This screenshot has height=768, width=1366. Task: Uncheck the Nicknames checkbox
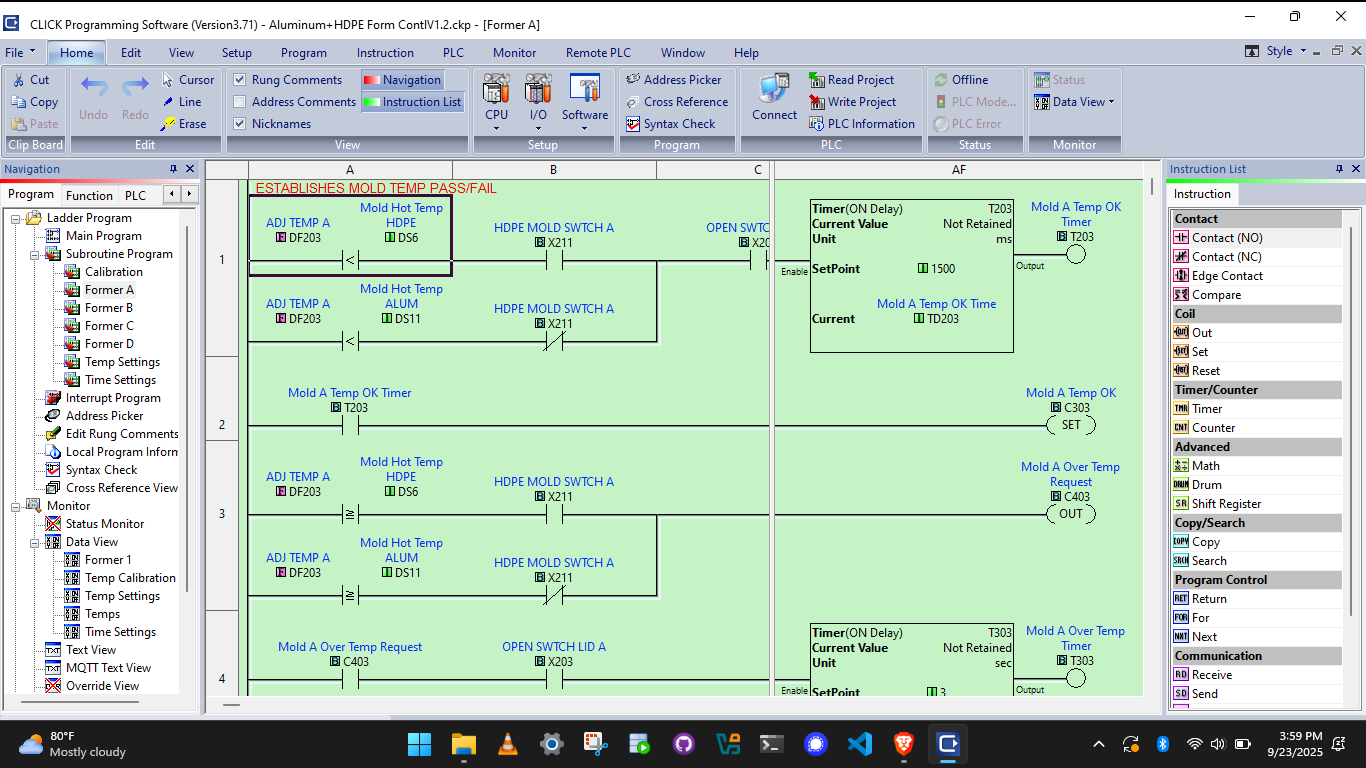point(239,123)
